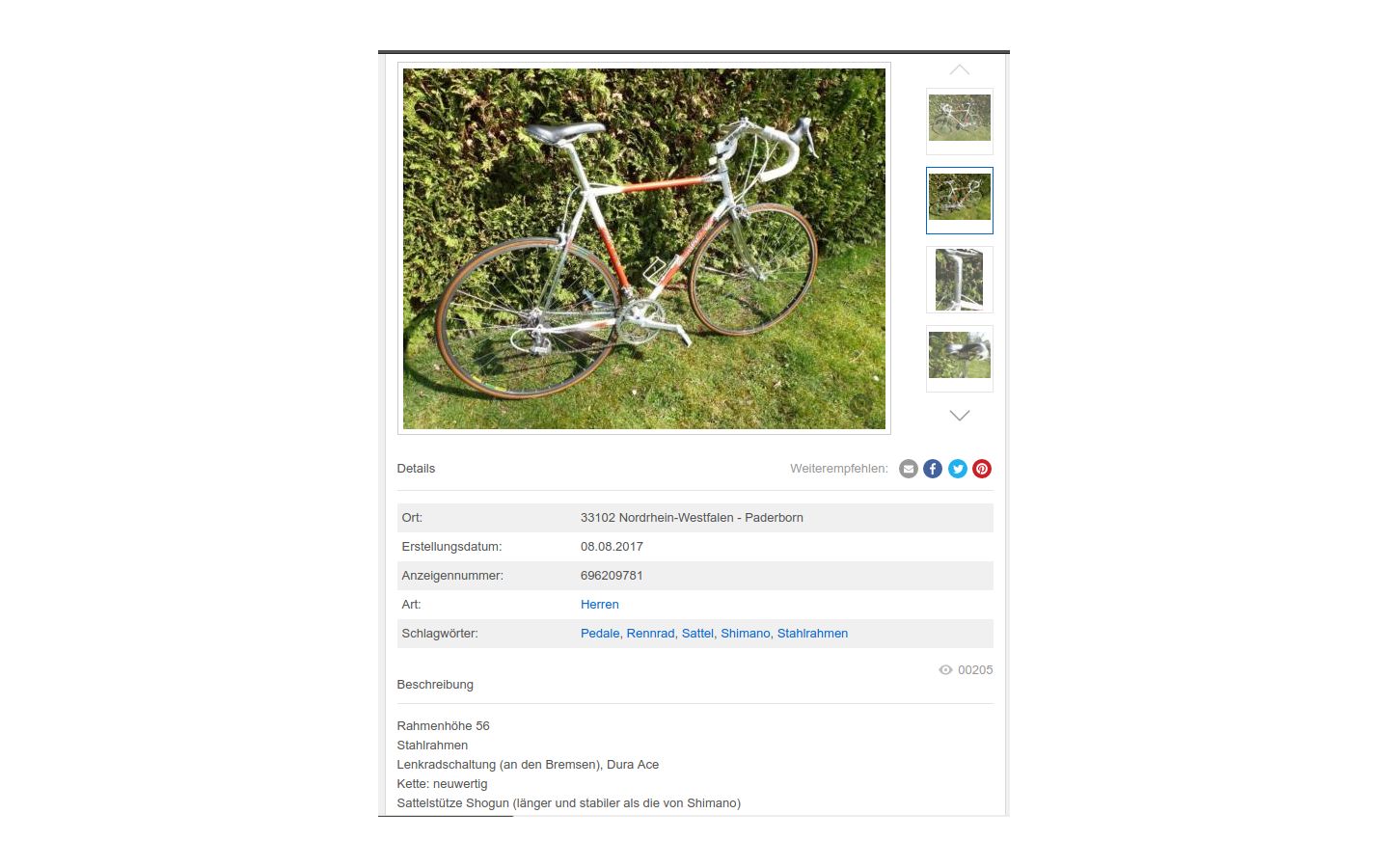Screen dimensions: 1389x868
Task: Click the eye view counter icon
Action: (x=945, y=670)
